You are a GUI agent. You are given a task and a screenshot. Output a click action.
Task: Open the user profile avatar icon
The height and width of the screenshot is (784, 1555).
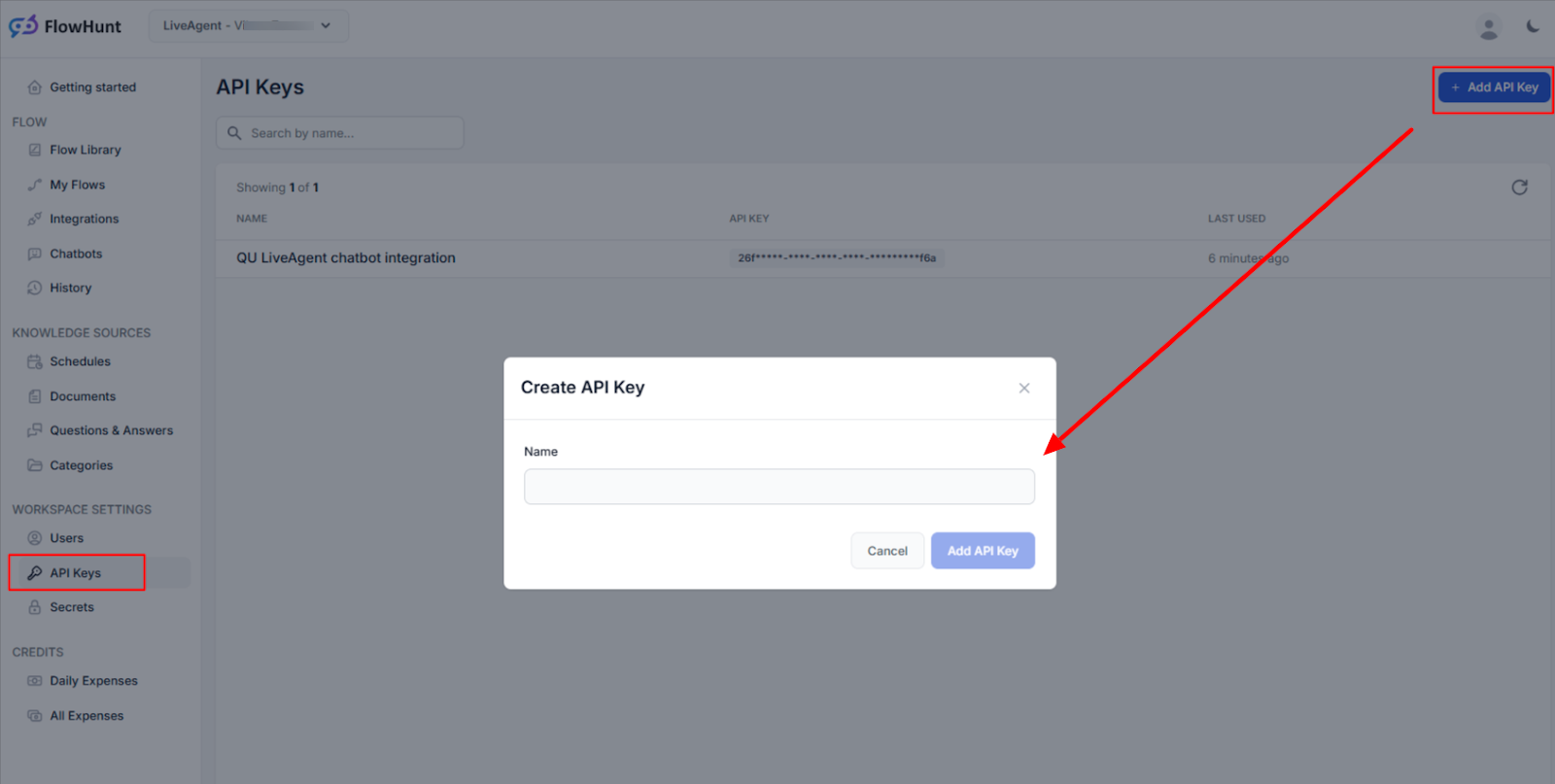pos(1488,27)
